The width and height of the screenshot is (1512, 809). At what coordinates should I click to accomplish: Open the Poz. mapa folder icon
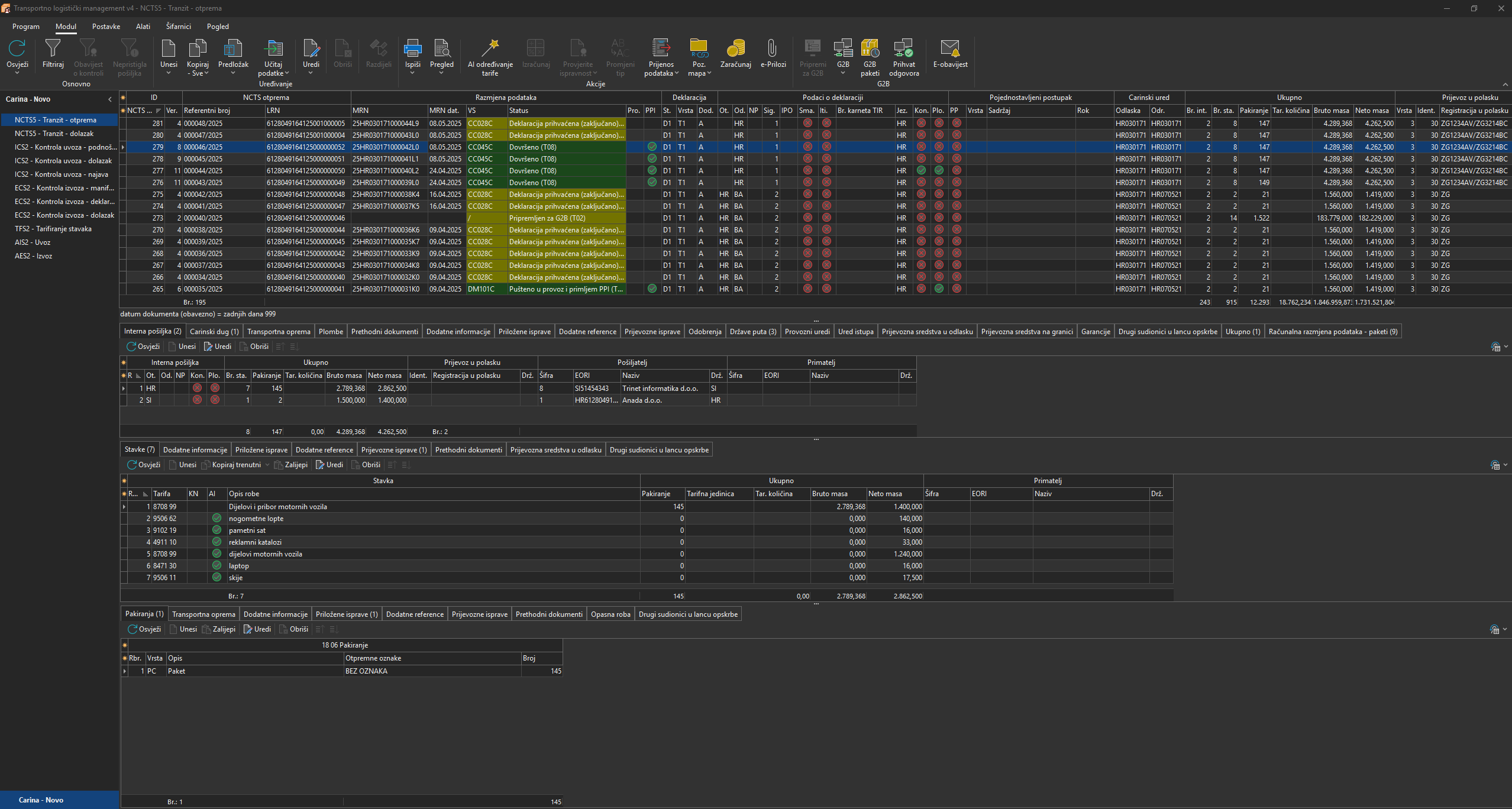(699, 48)
